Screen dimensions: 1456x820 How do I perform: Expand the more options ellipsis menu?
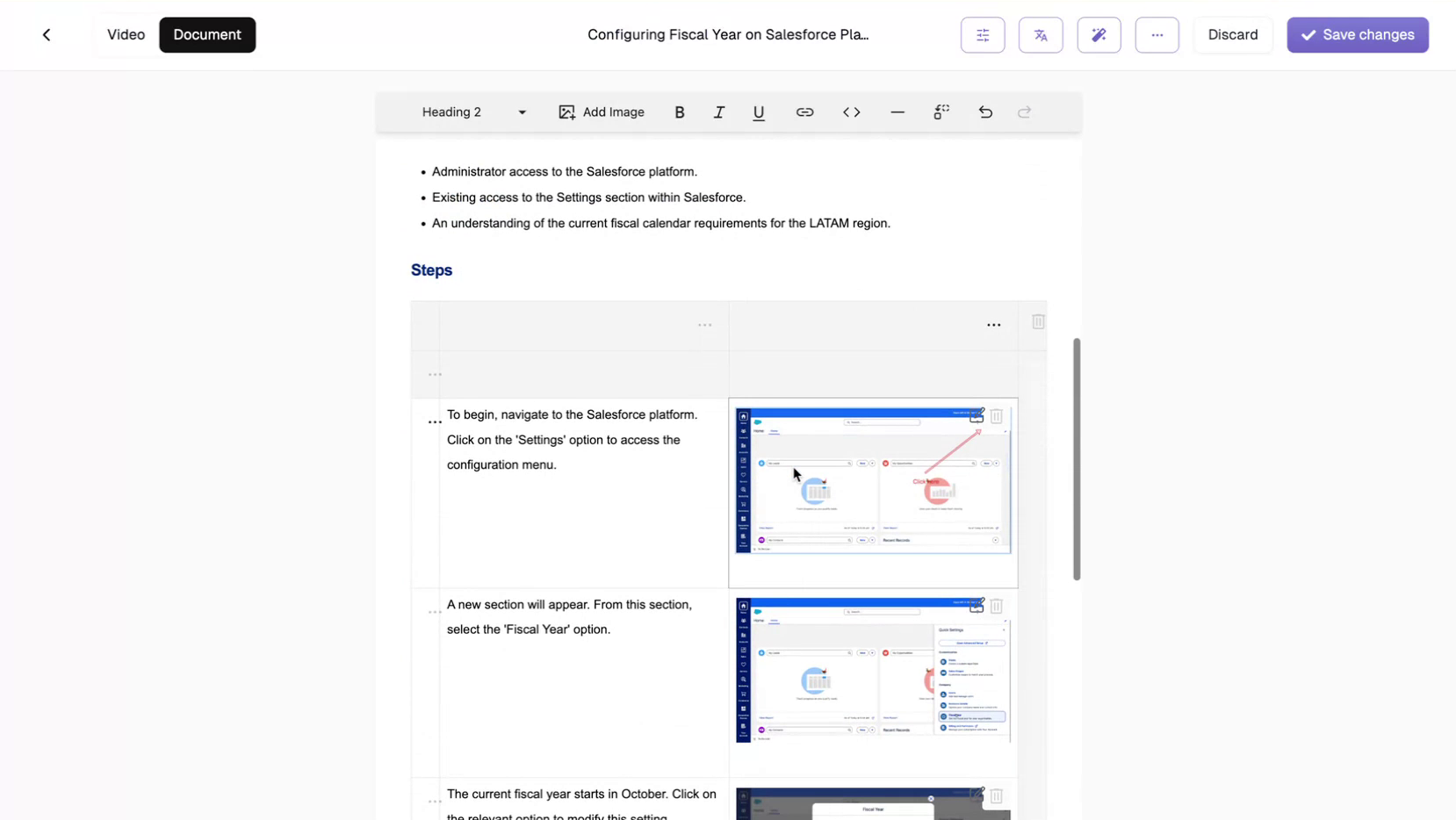(1157, 35)
